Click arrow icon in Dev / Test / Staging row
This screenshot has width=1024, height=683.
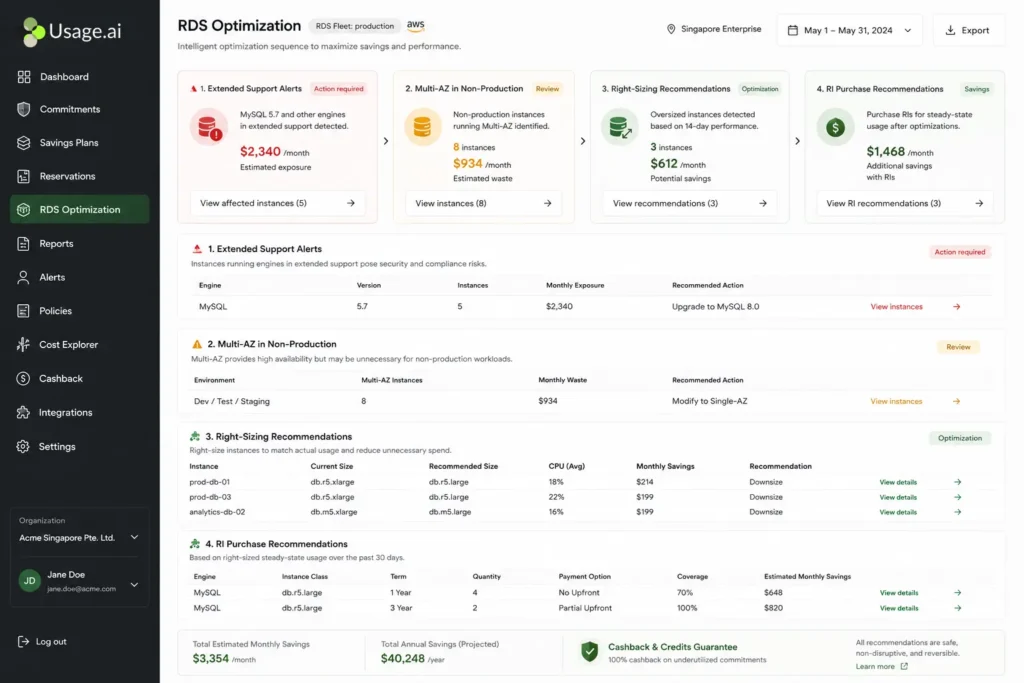pos(957,402)
